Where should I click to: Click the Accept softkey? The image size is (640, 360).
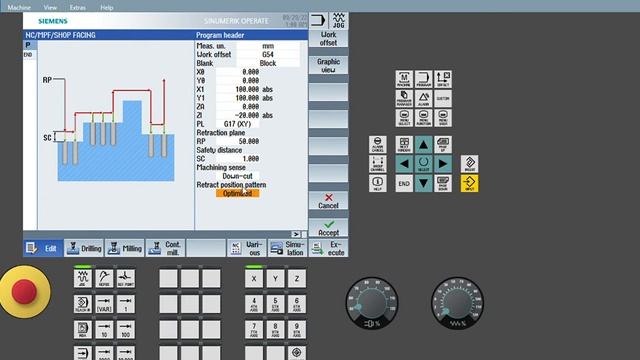coord(329,228)
